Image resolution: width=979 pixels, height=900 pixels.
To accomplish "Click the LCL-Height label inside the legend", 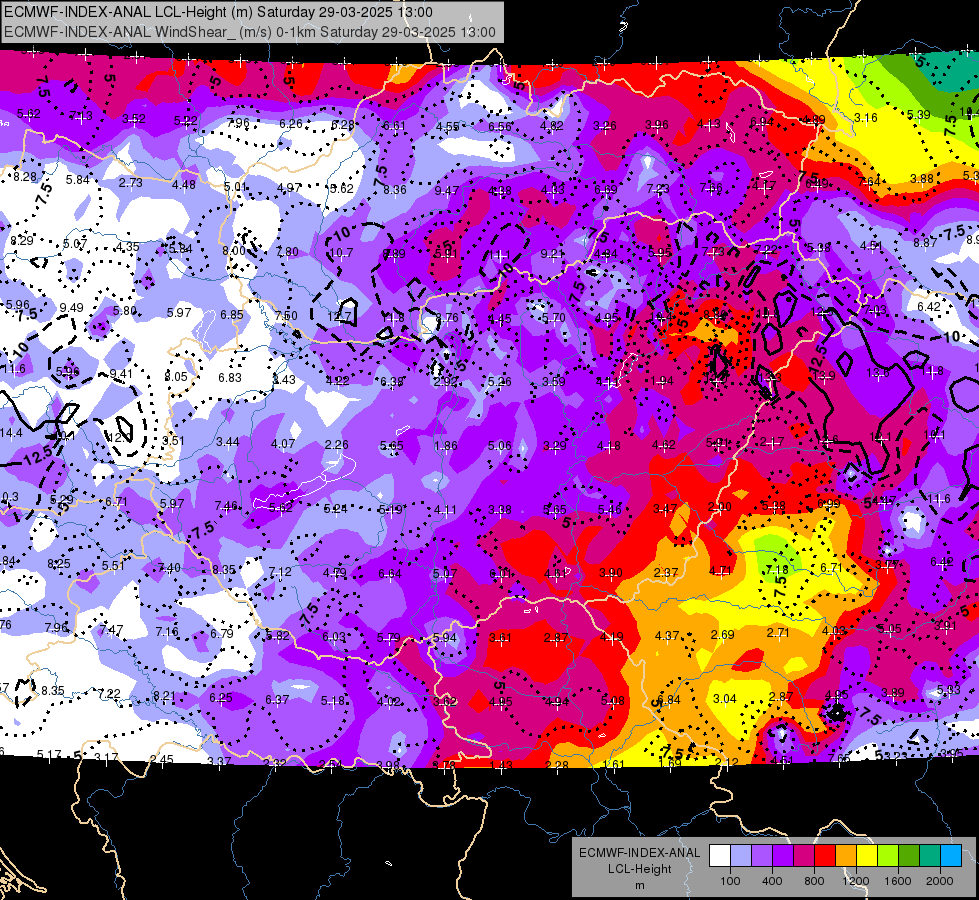I will coord(639,869).
